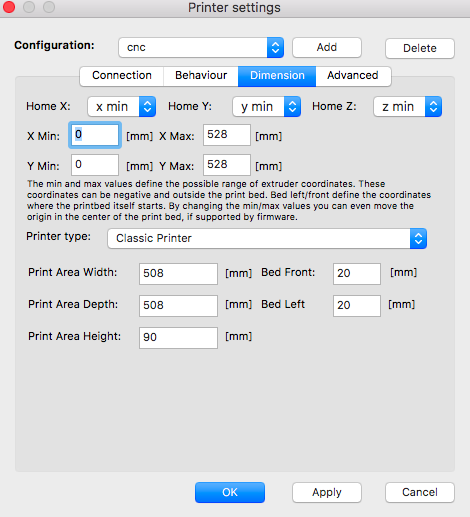Click the Bed Left input field
This screenshot has height=517, width=470.
(357, 306)
